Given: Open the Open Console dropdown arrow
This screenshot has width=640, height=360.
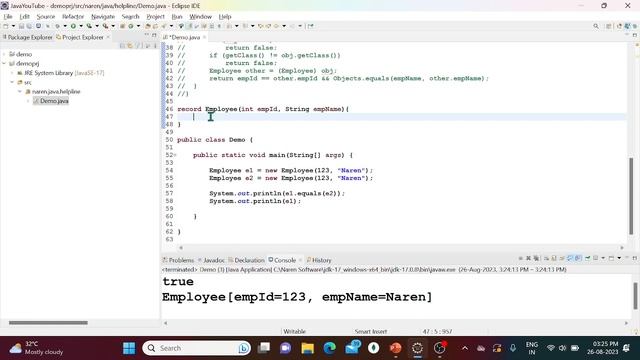Looking at the screenshot, I should 619,258.
